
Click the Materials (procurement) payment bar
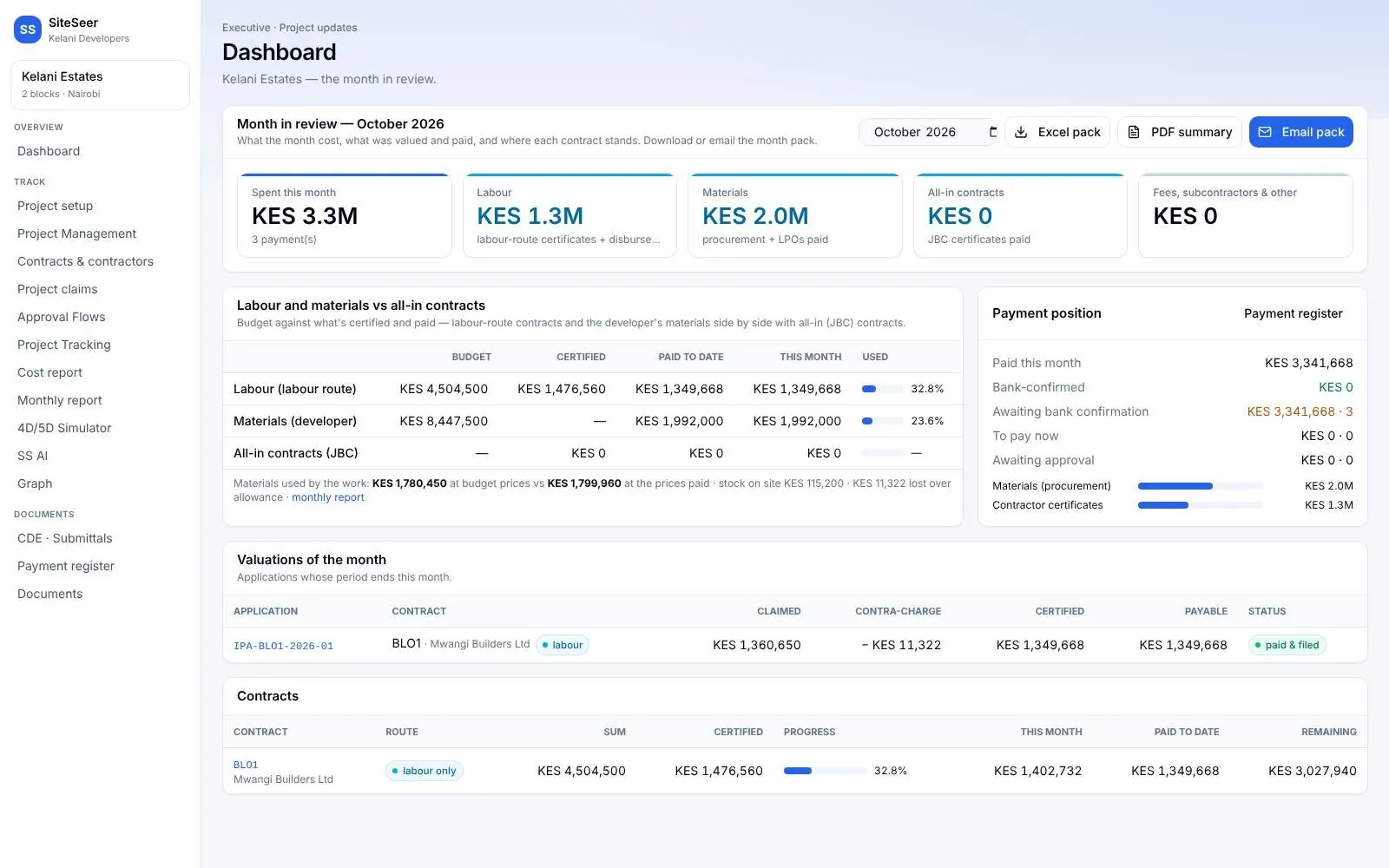(1201, 486)
